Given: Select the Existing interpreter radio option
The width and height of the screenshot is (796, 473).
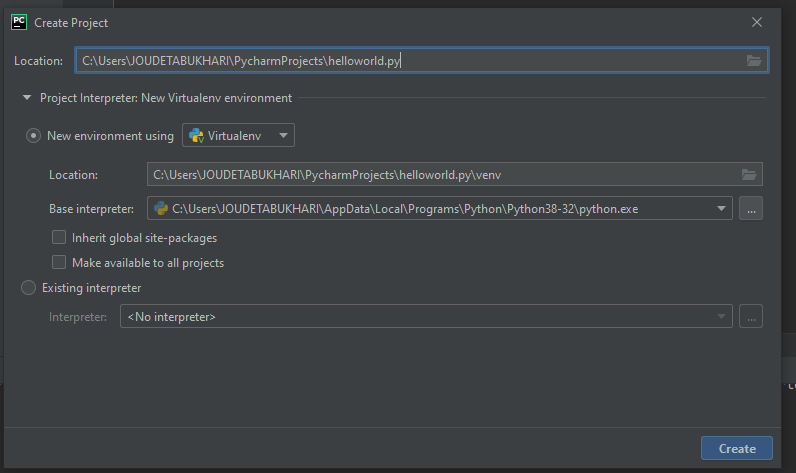Looking at the screenshot, I should coord(28,288).
